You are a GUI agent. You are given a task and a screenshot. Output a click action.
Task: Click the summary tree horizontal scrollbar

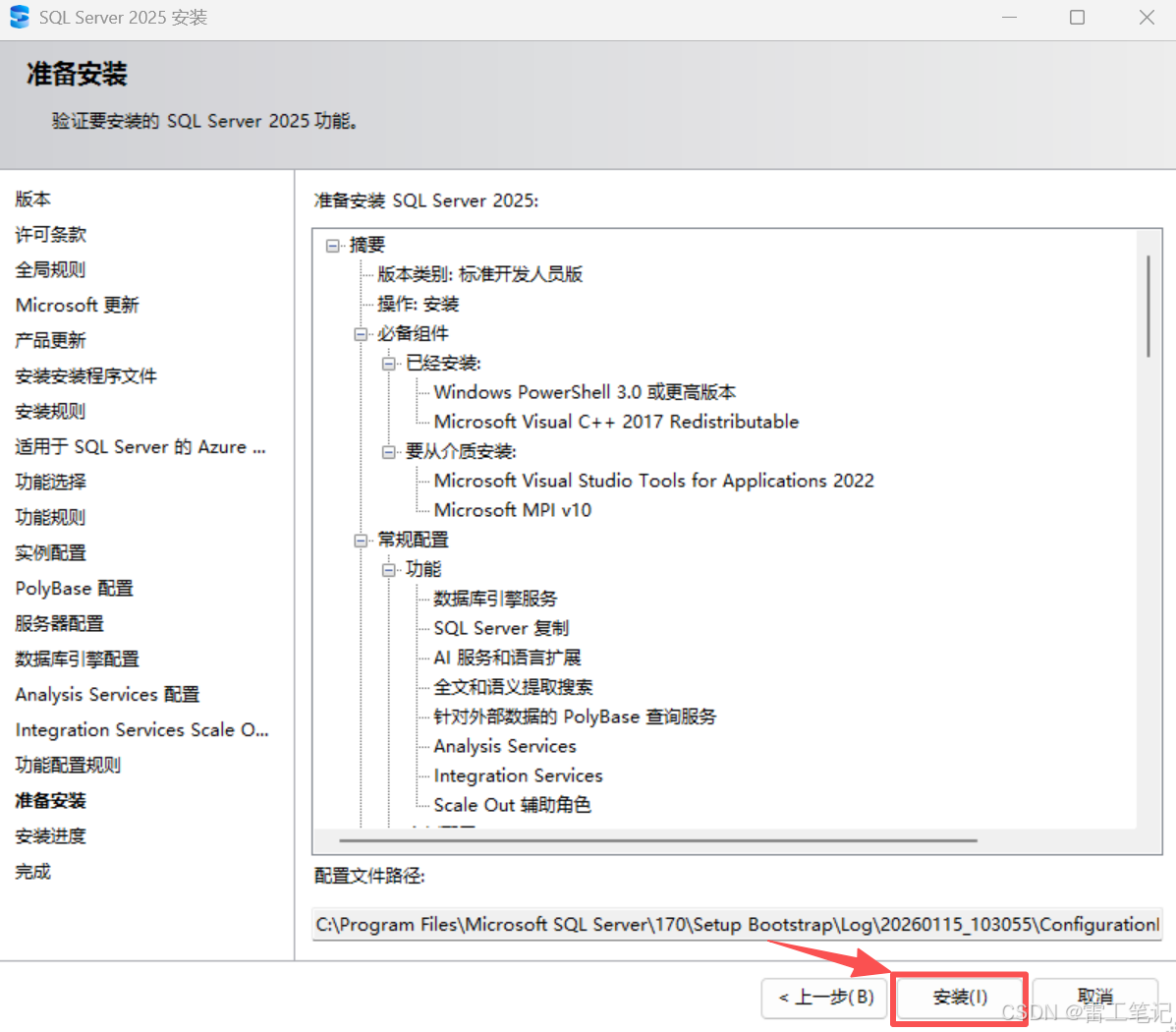[657, 840]
